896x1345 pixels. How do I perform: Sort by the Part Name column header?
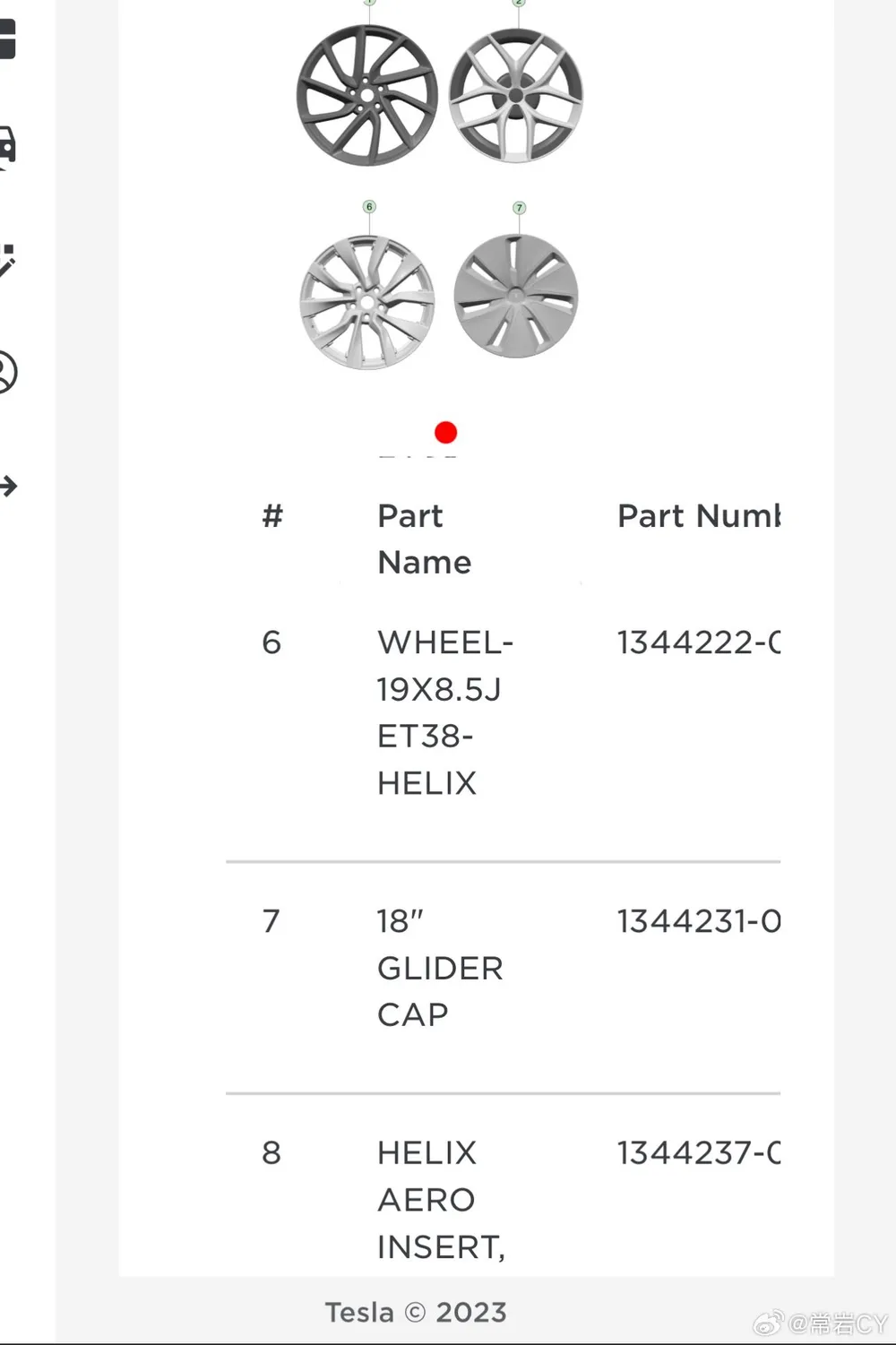click(424, 539)
